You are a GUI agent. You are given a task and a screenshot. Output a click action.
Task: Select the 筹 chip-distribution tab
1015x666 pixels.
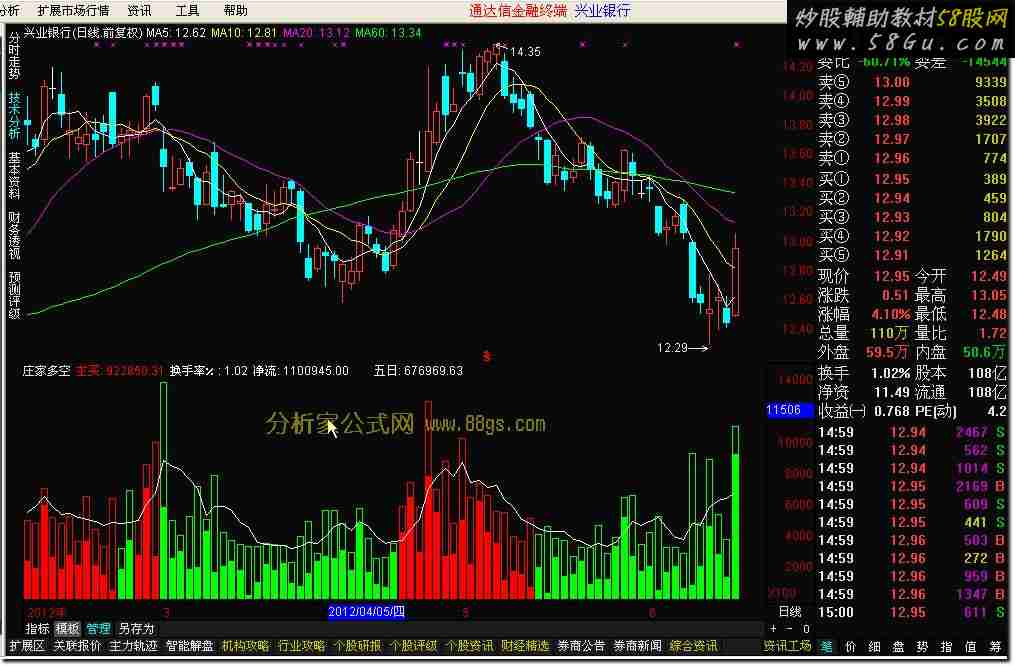pyautogui.click(x=996, y=646)
